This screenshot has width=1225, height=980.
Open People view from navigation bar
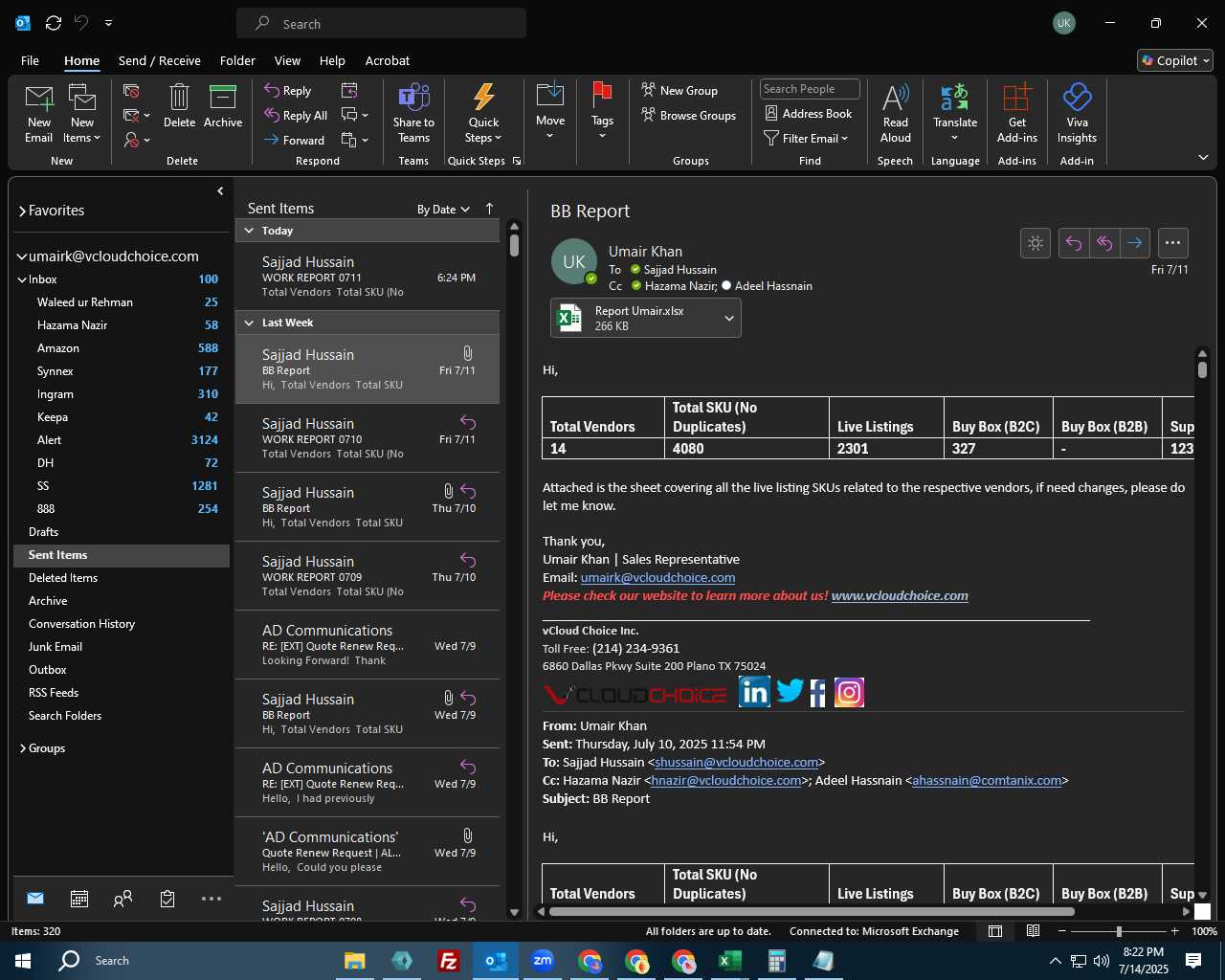[x=122, y=899]
